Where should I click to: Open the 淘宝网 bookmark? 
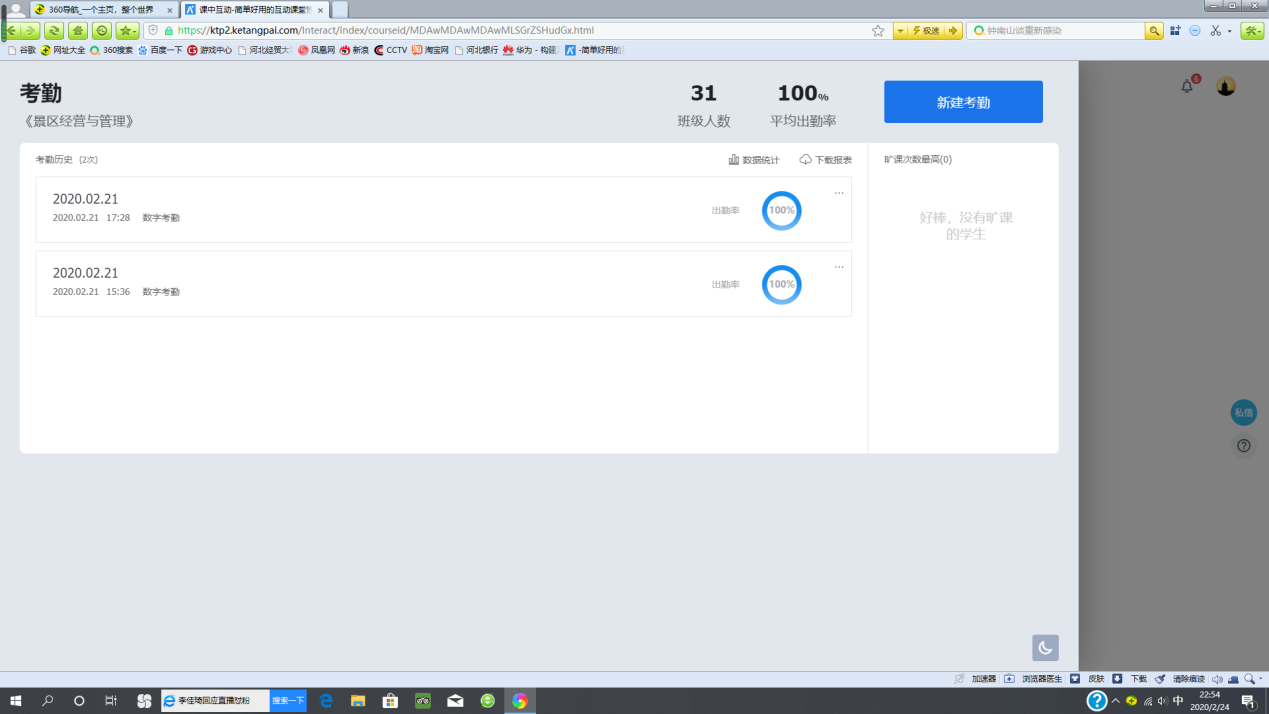click(x=431, y=50)
